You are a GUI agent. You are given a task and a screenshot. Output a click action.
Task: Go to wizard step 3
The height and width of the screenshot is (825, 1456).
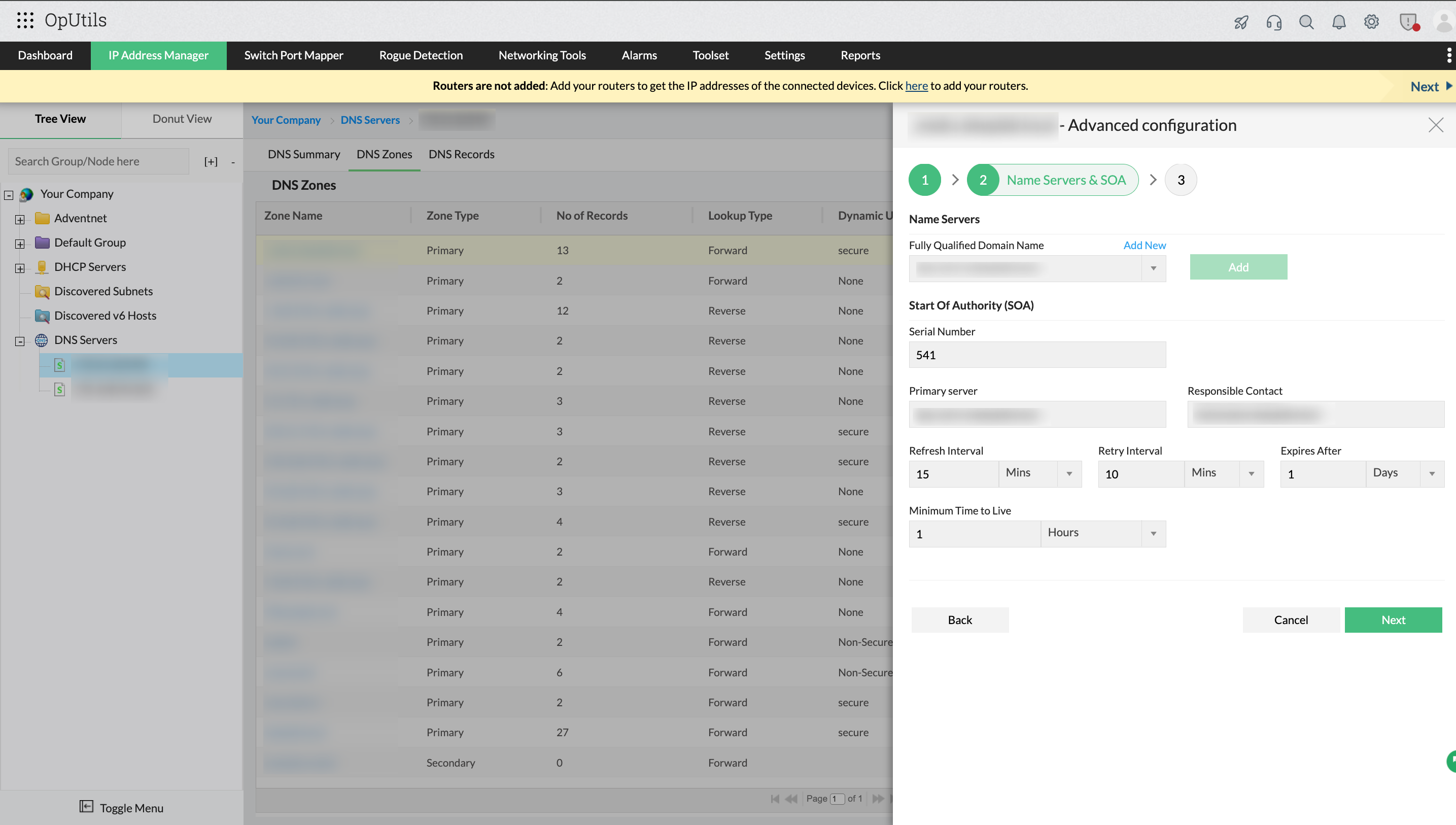tap(1181, 180)
